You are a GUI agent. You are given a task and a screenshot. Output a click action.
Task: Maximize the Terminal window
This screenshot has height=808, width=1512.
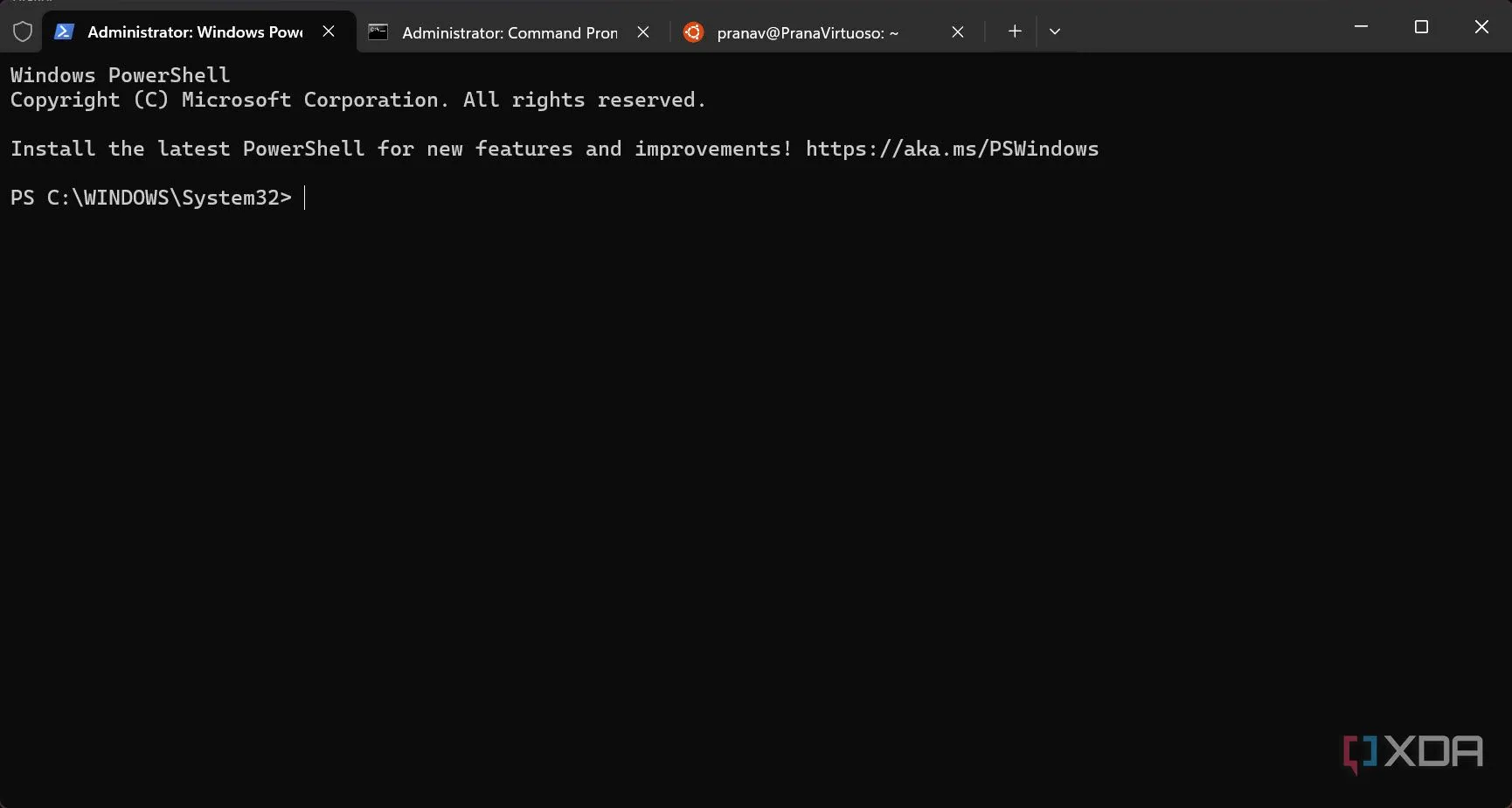pos(1421,27)
